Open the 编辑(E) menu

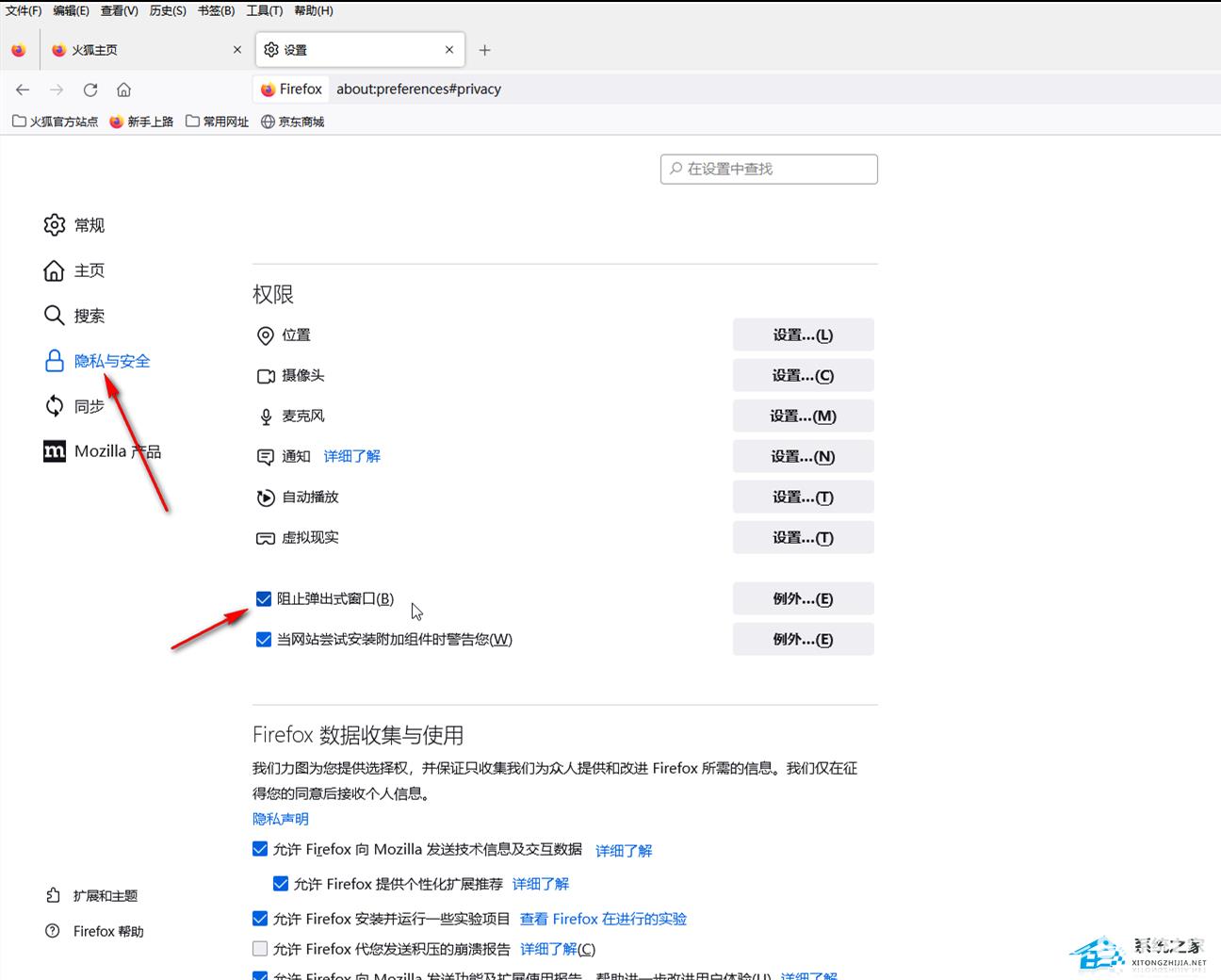(x=72, y=10)
